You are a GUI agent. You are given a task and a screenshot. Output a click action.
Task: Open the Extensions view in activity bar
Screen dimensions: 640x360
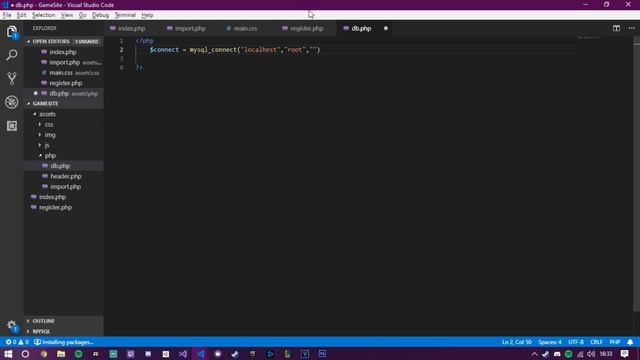coord(11,126)
